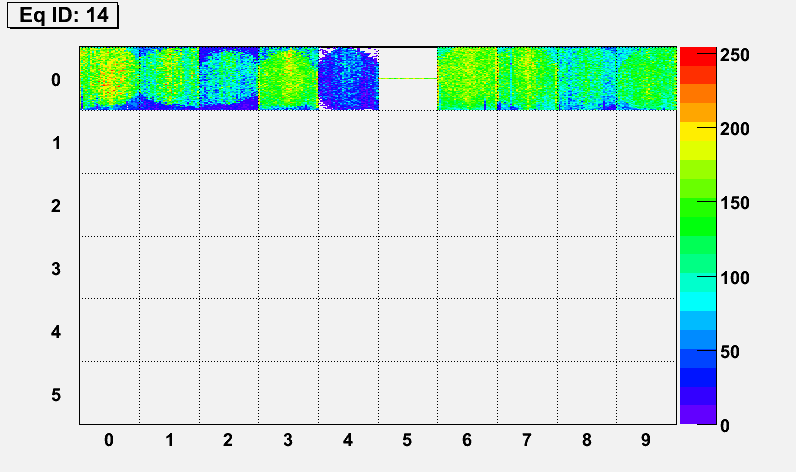Click the palette scale label '250'
The image size is (796, 472).
735,55
